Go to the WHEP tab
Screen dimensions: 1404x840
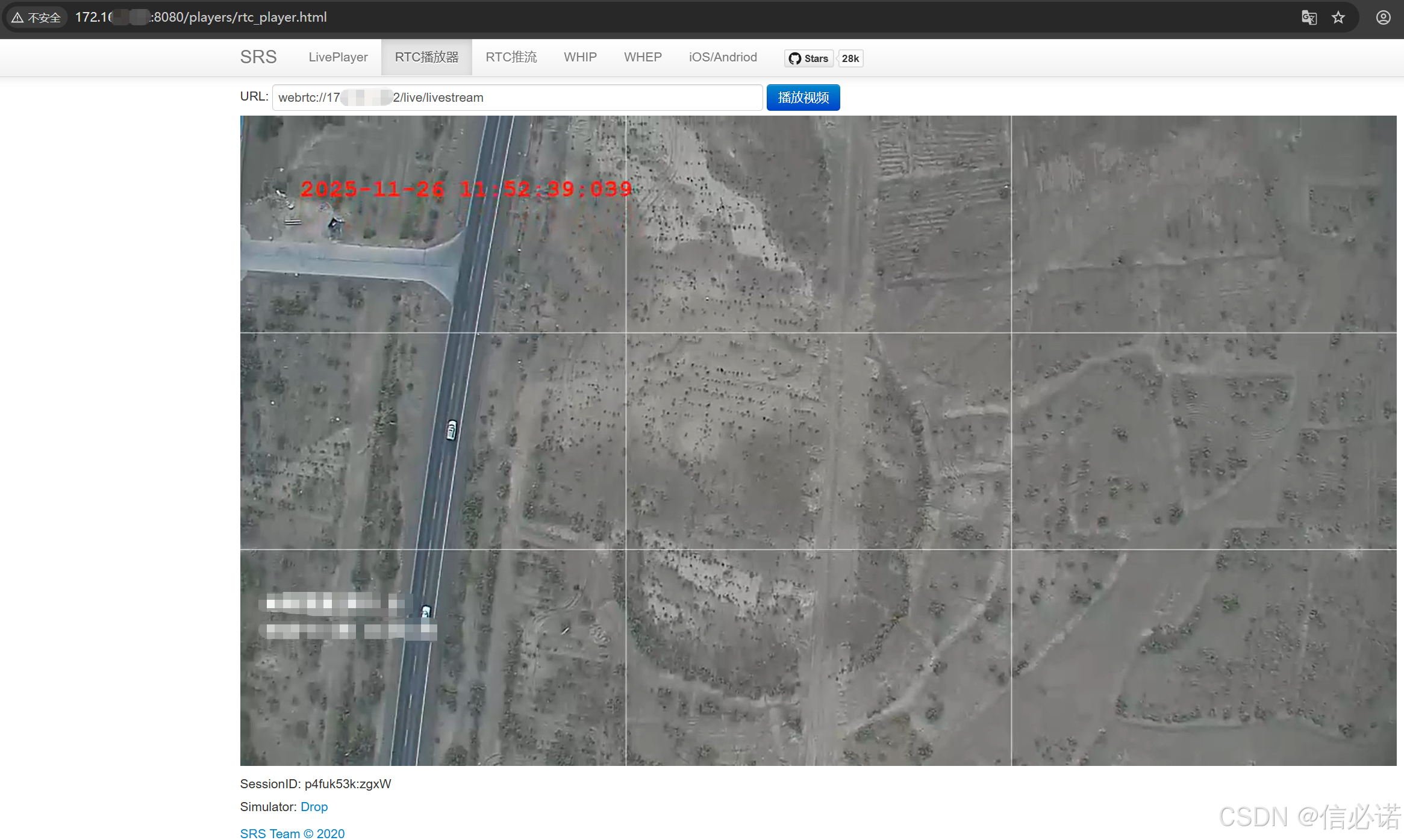point(643,57)
